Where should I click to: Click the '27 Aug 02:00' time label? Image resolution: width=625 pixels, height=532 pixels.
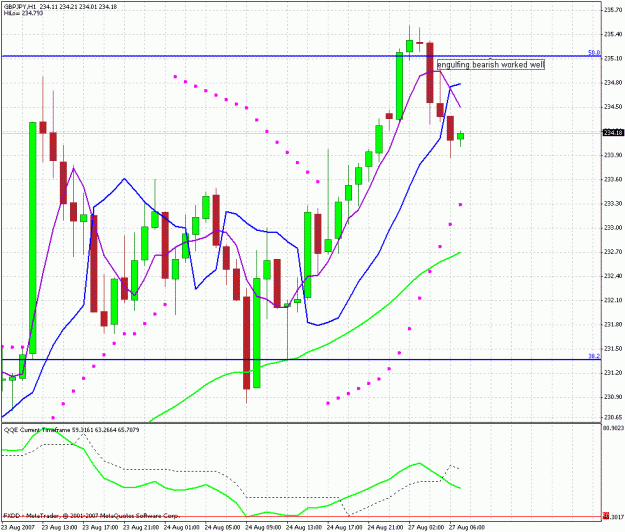(426, 528)
